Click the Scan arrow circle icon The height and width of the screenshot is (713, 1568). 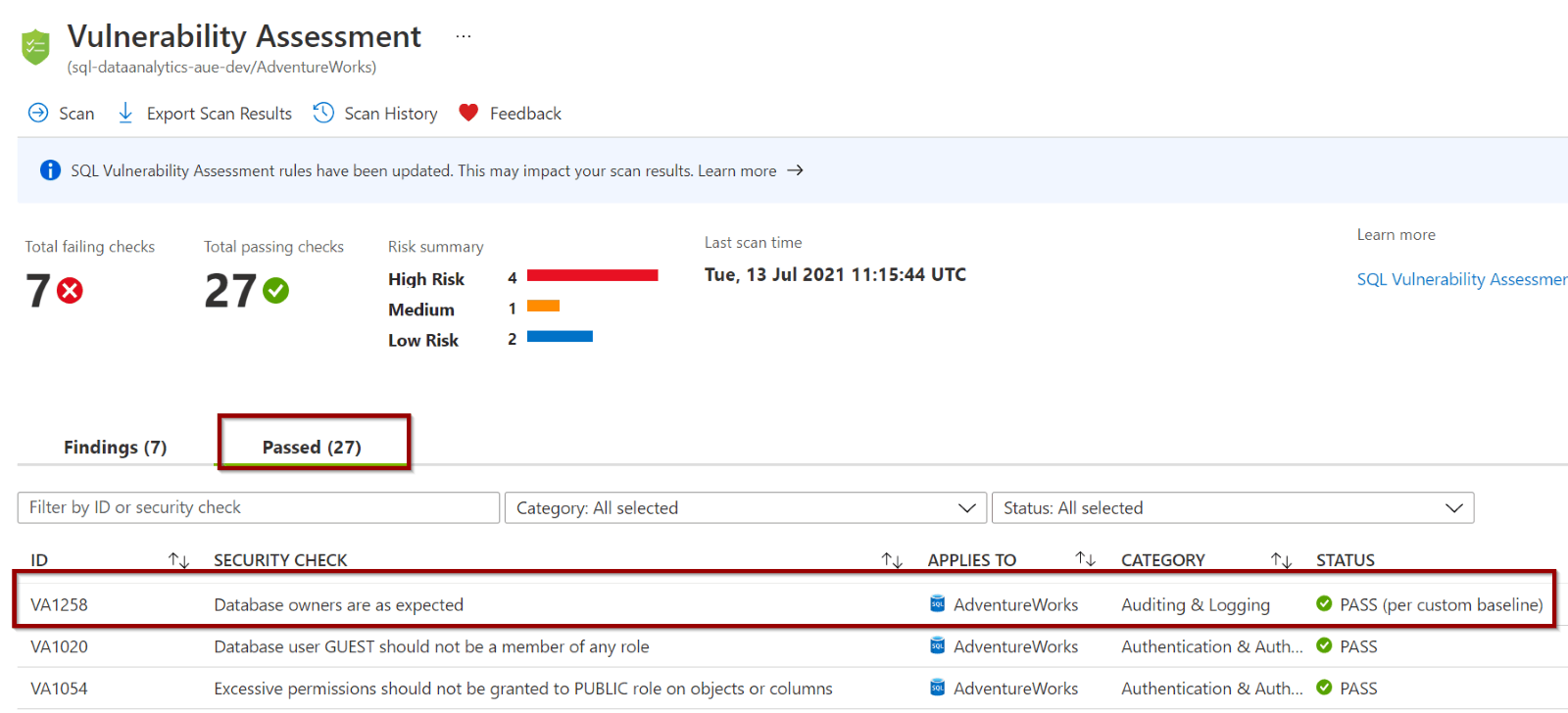[x=38, y=113]
